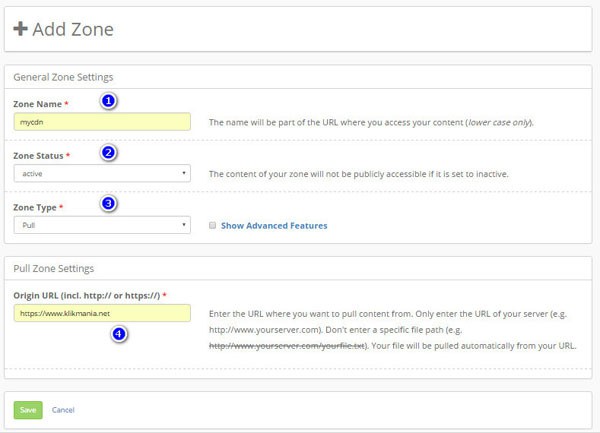Enable the Show Advanced Features checkbox
Viewport: 600px width, 433px height.
pyautogui.click(x=211, y=225)
